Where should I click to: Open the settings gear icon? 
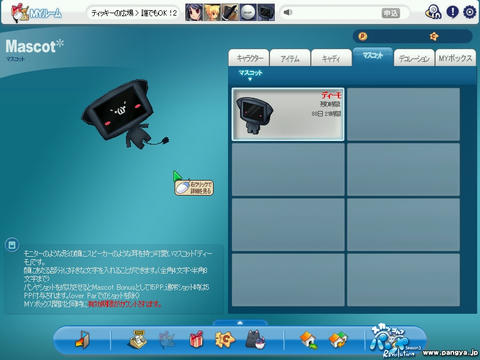click(x=470, y=12)
